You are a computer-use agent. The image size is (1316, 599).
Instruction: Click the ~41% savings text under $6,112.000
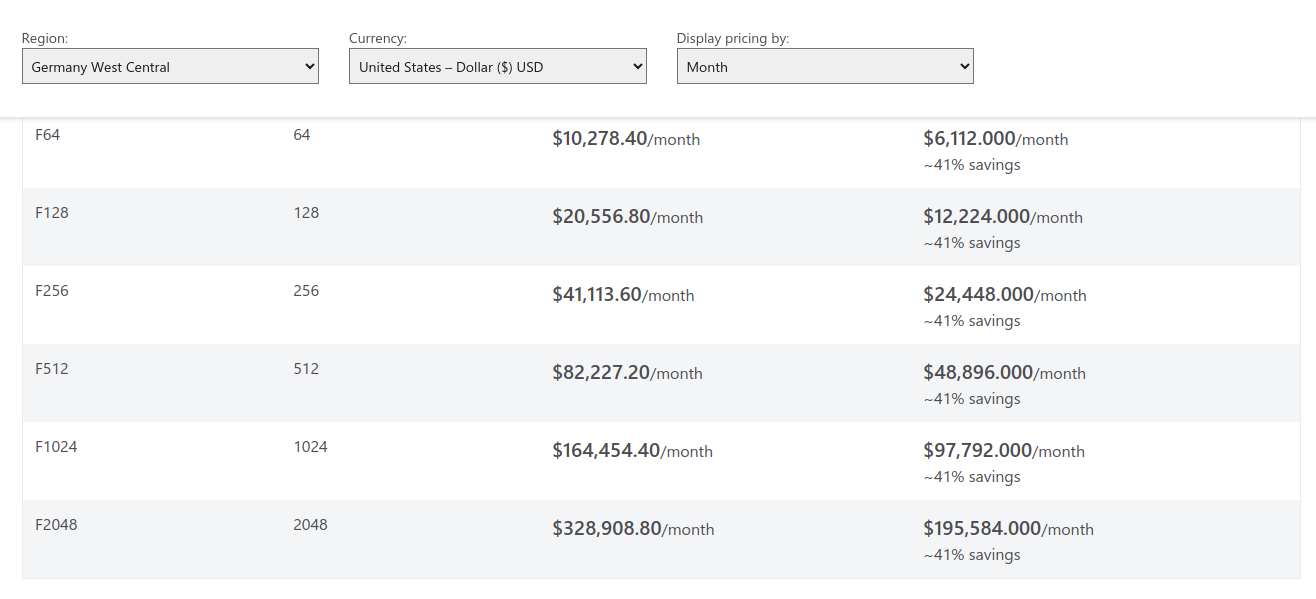coord(971,165)
